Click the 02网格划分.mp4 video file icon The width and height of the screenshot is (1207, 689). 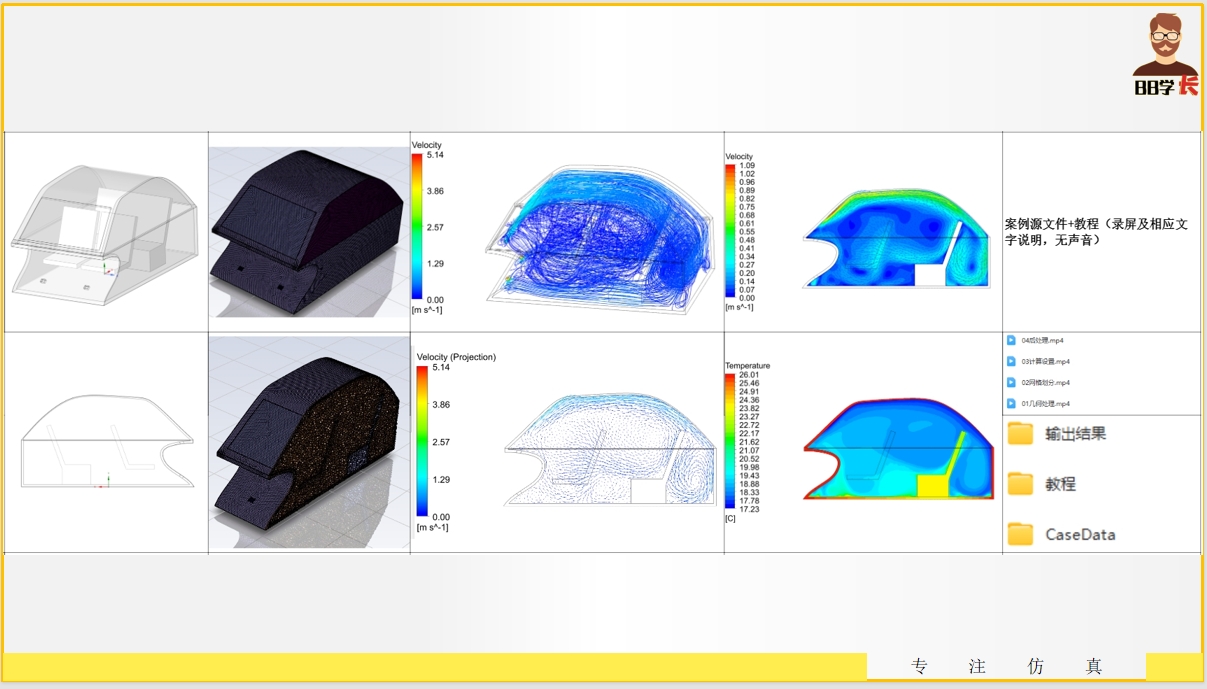pyautogui.click(x=1011, y=382)
